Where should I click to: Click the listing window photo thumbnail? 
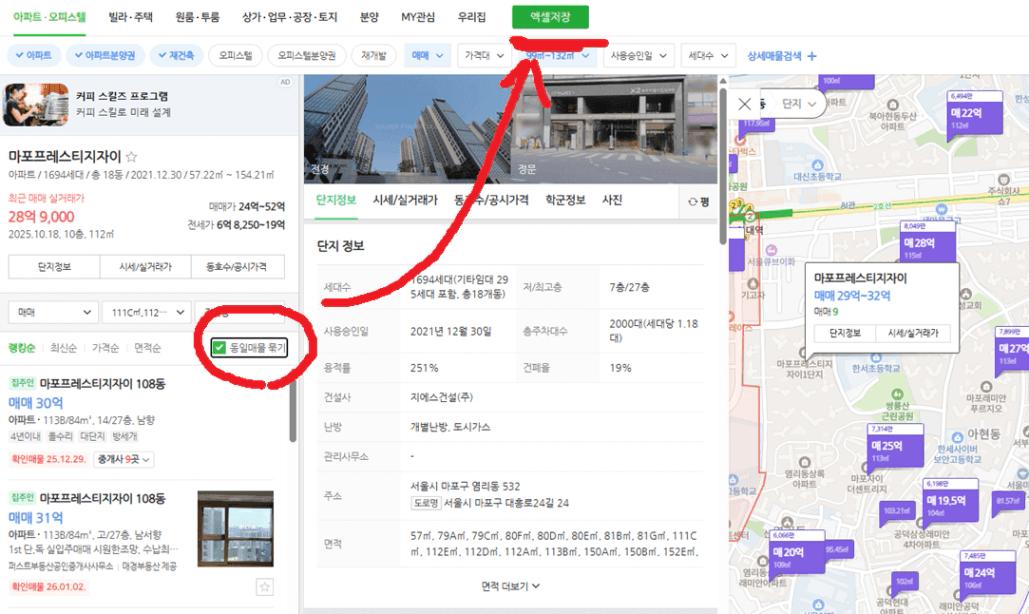pyautogui.click(x=236, y=529)
